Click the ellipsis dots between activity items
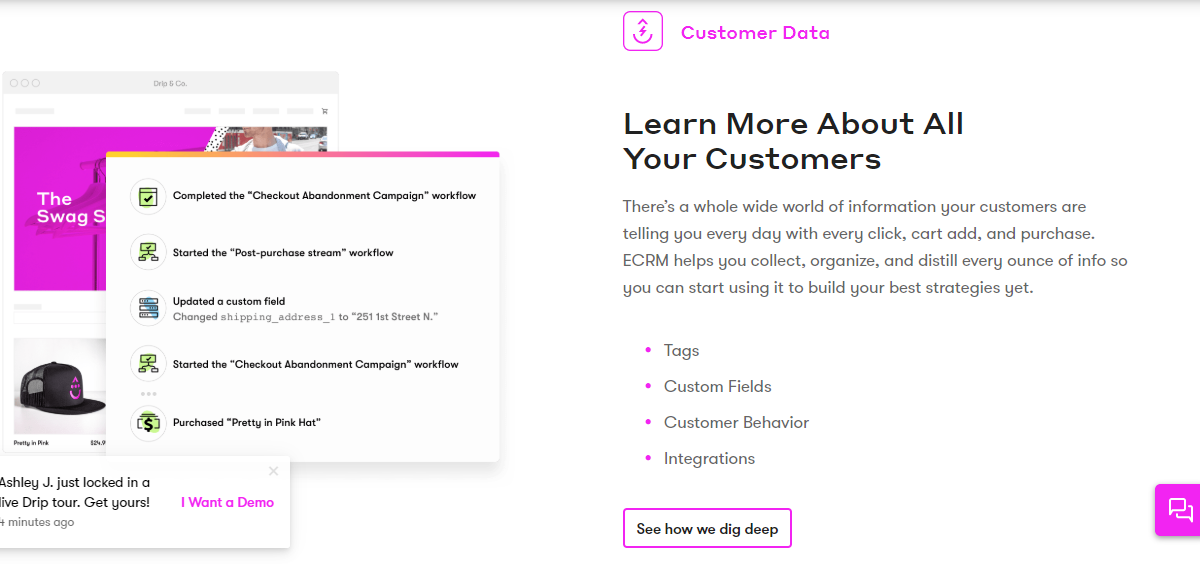Screen dimensions: 1200x564 coord(148,394)
